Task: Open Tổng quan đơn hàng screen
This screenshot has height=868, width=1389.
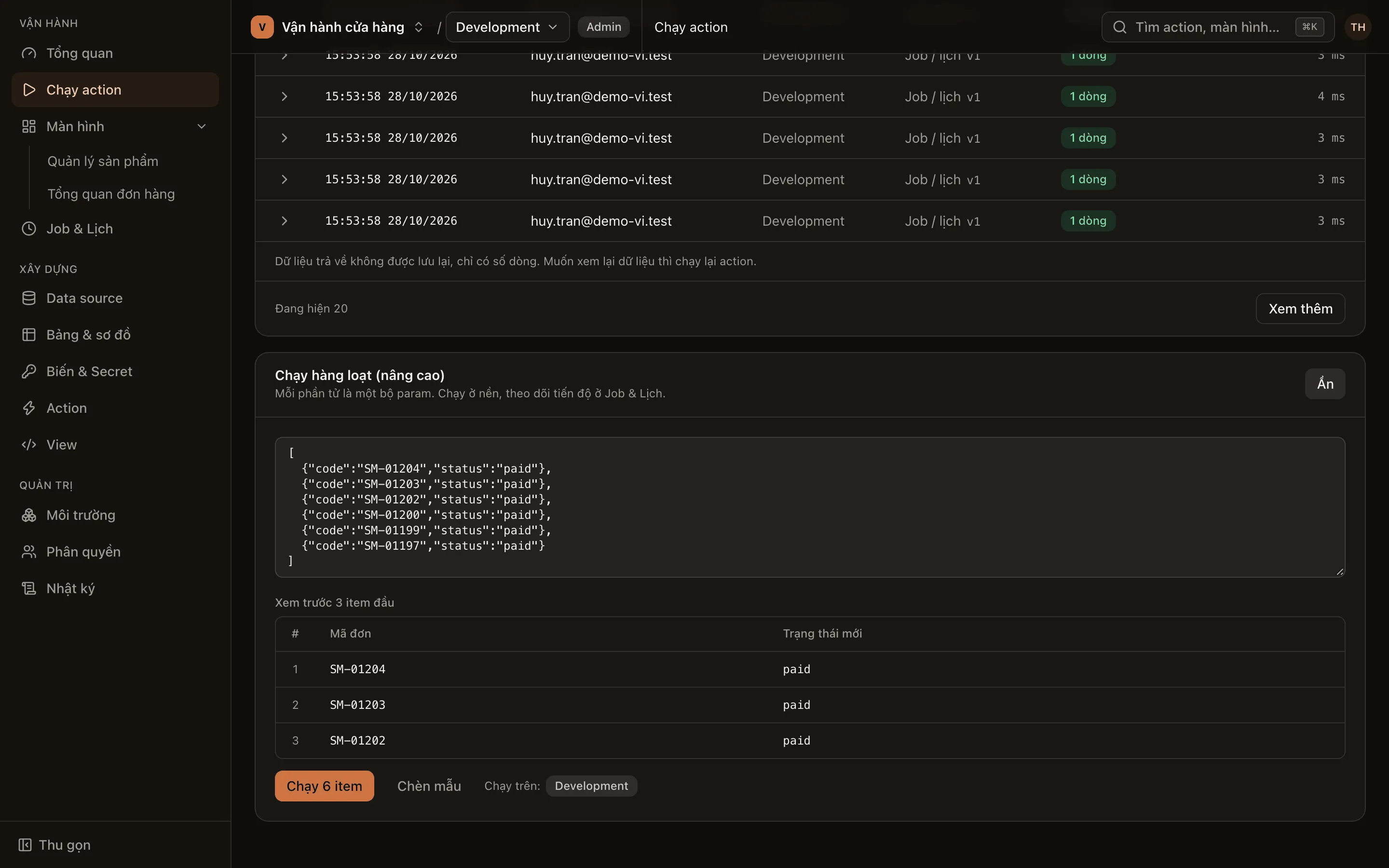Action: 111,194
